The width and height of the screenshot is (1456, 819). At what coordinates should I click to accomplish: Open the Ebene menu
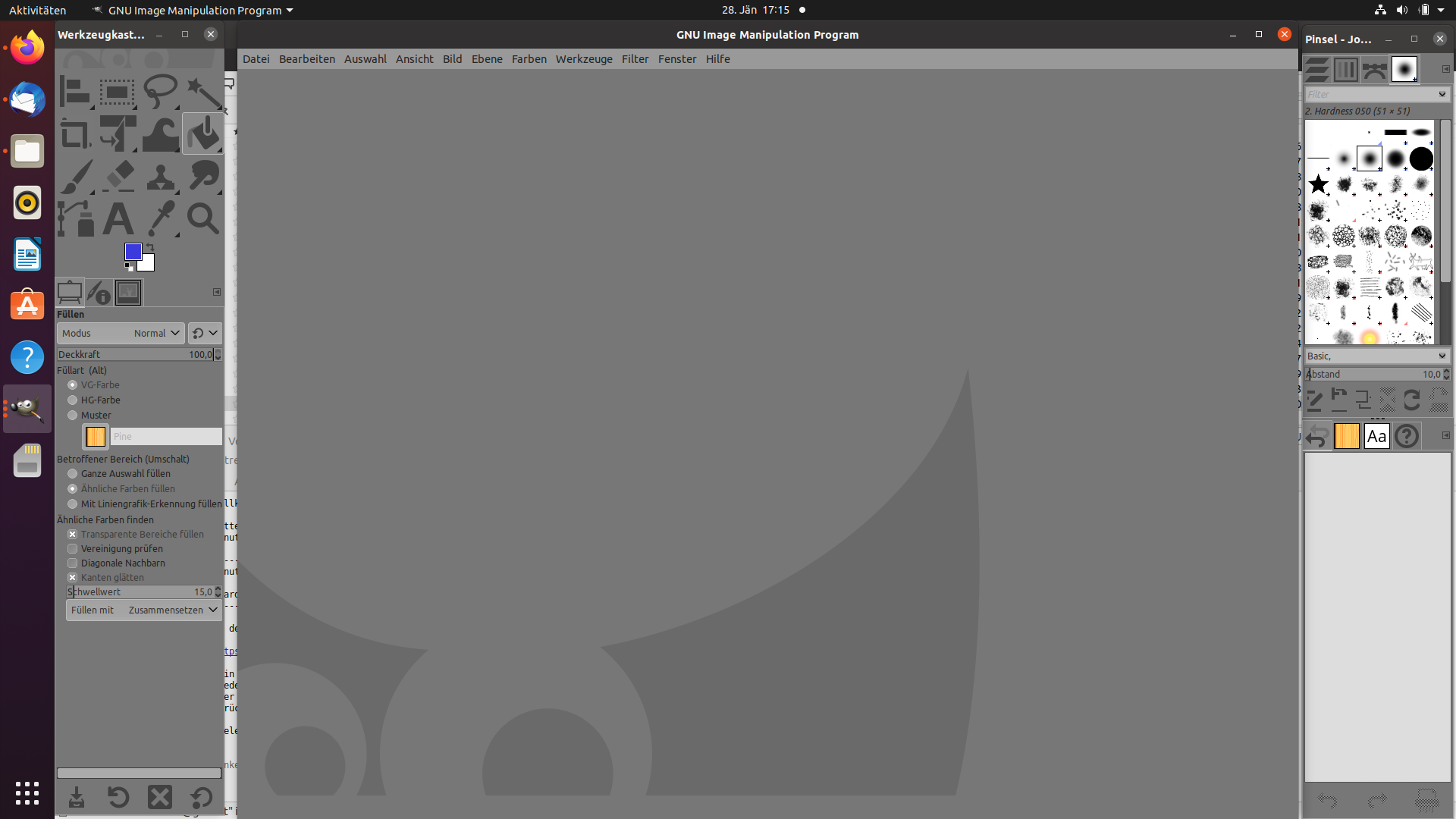click(x=487, y=59)
